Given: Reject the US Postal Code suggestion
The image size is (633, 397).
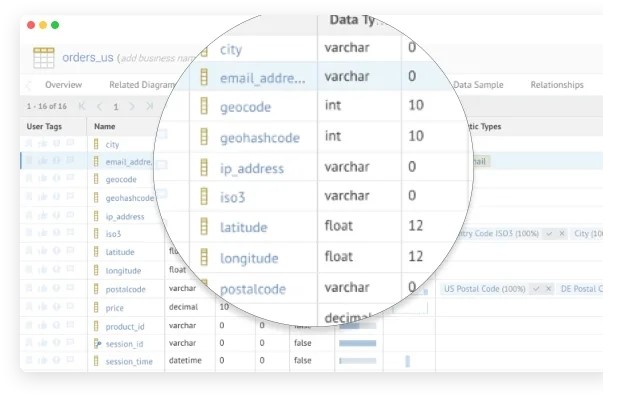Looking at the screenshot, I should [549, 289].
